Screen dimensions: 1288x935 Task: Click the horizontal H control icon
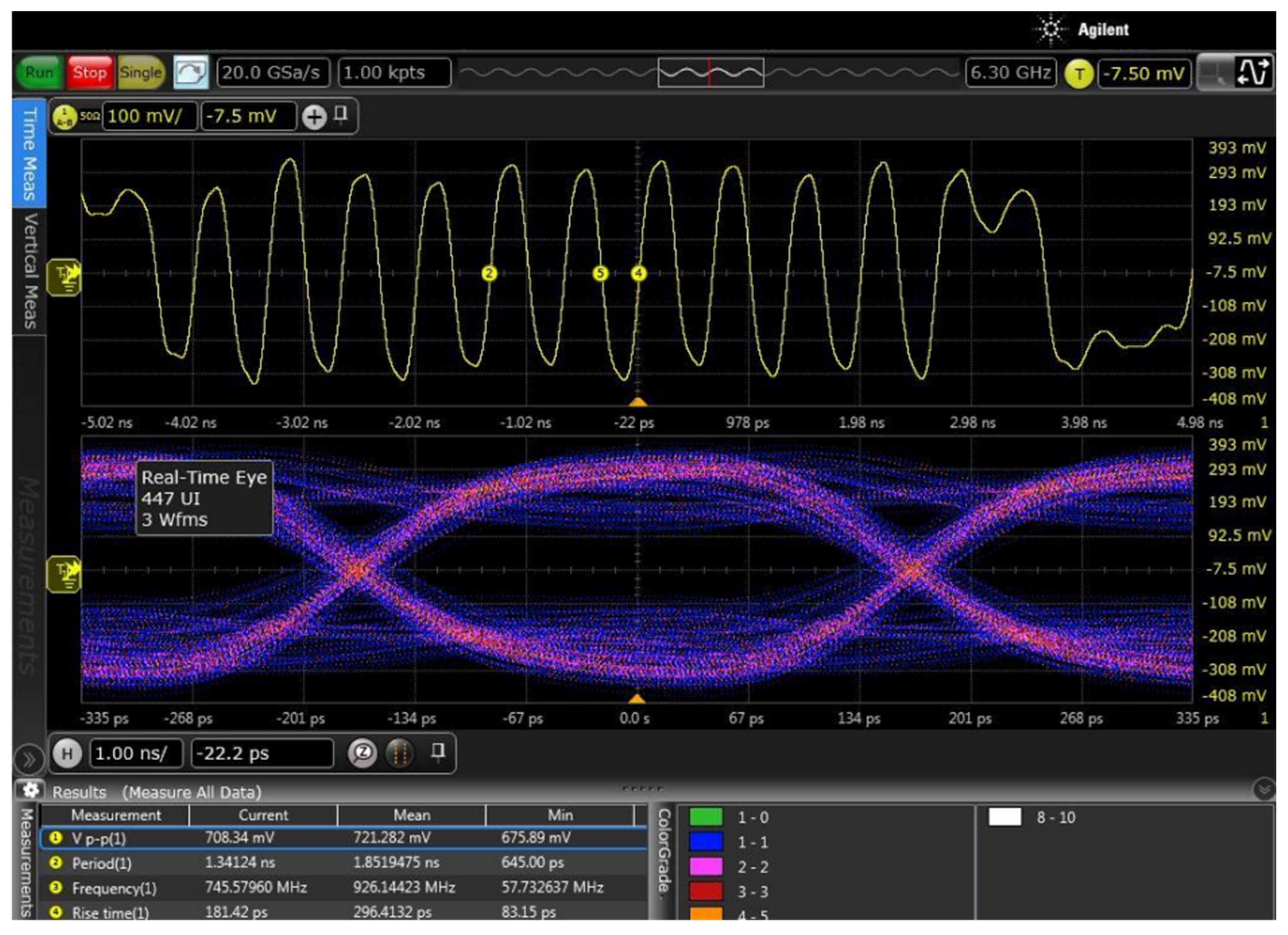(x=67, y=754)
